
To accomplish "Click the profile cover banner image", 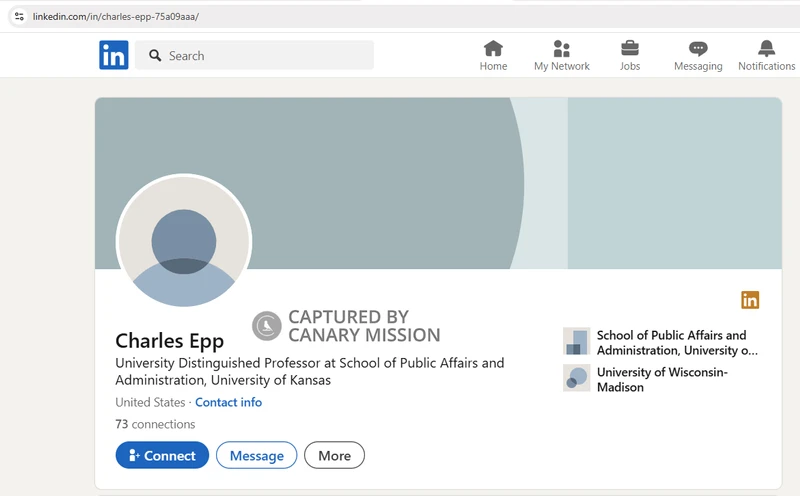I will coord(438,183).
